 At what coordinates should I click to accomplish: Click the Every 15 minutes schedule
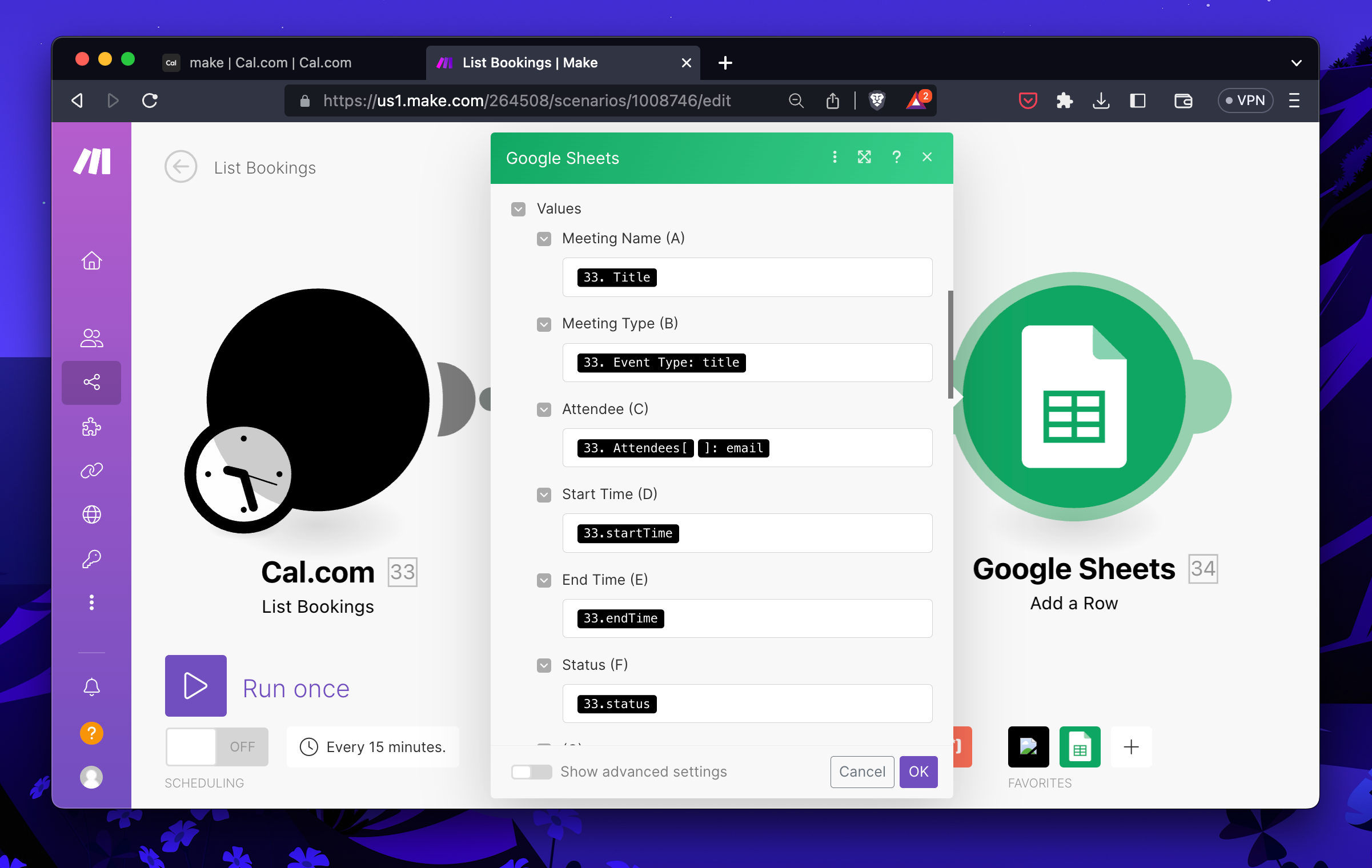373,747
